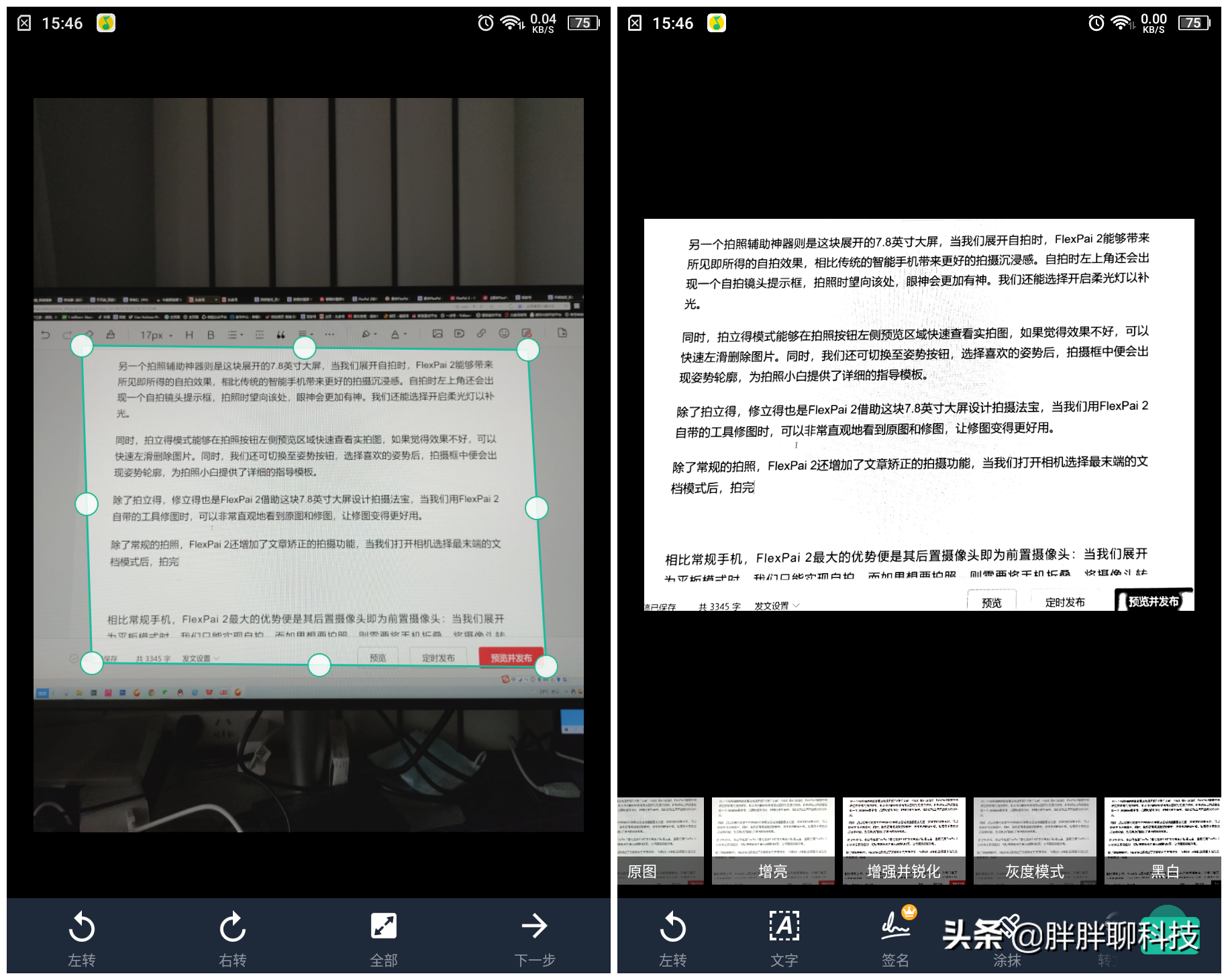This screenshot has height=980, width=1228.
Task: Click the top-left crop corner handle
Action: tap(82, 346)
